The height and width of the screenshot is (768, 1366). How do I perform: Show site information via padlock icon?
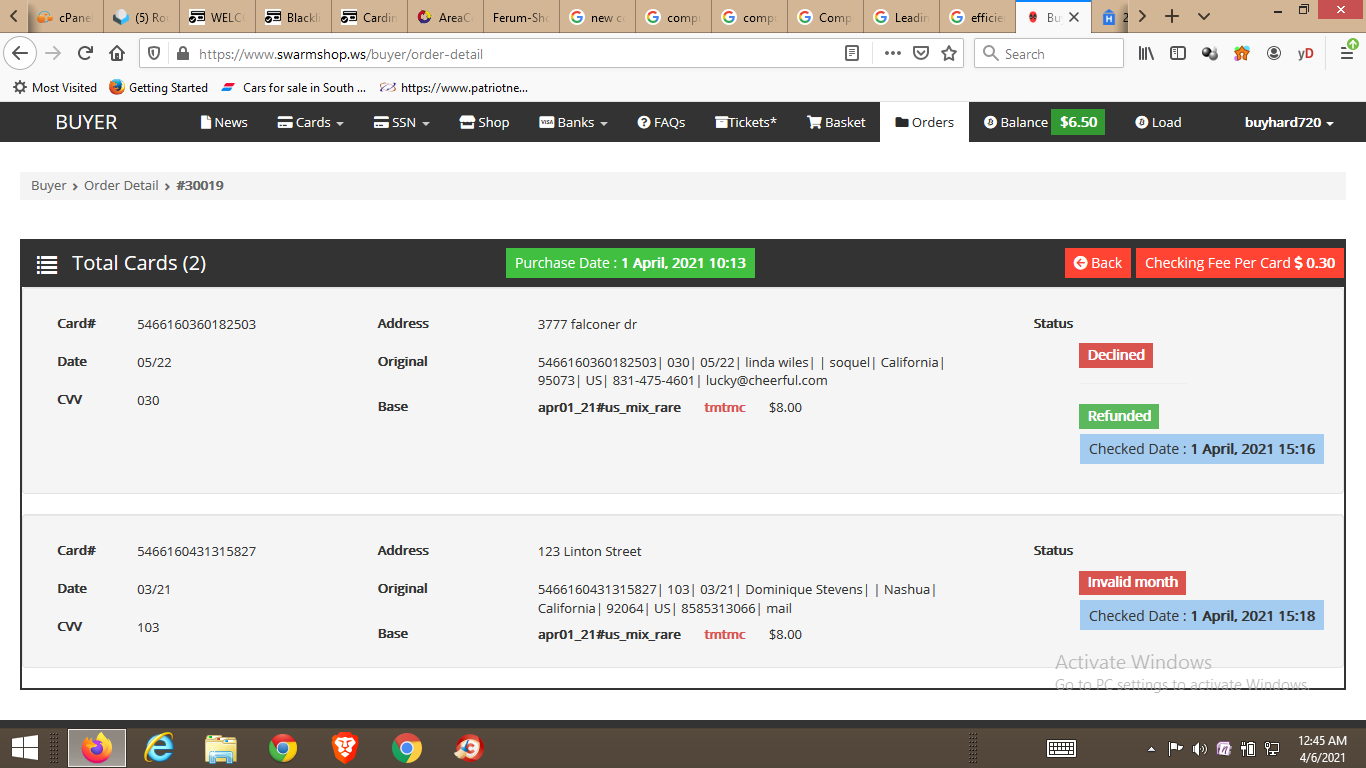pos(182,54)
